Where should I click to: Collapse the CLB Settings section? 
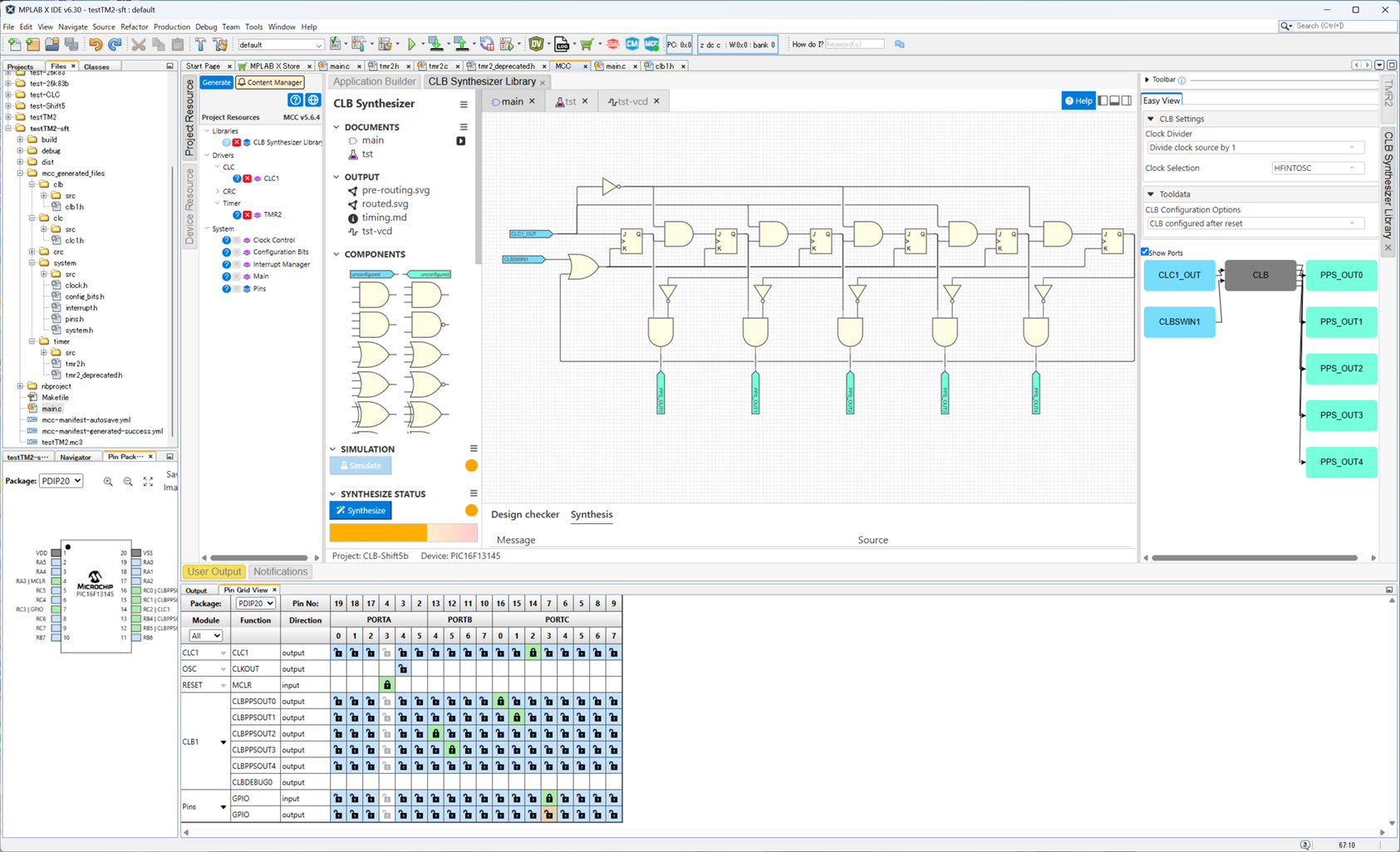point(1151,119)
